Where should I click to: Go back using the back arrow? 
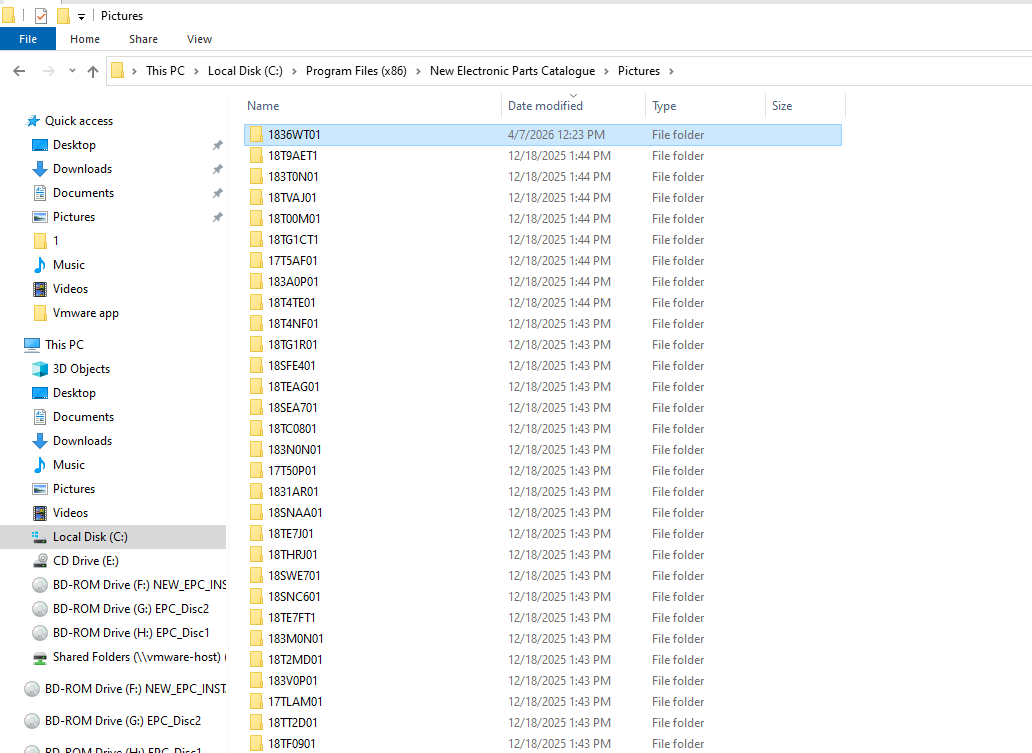click(19, 71)
